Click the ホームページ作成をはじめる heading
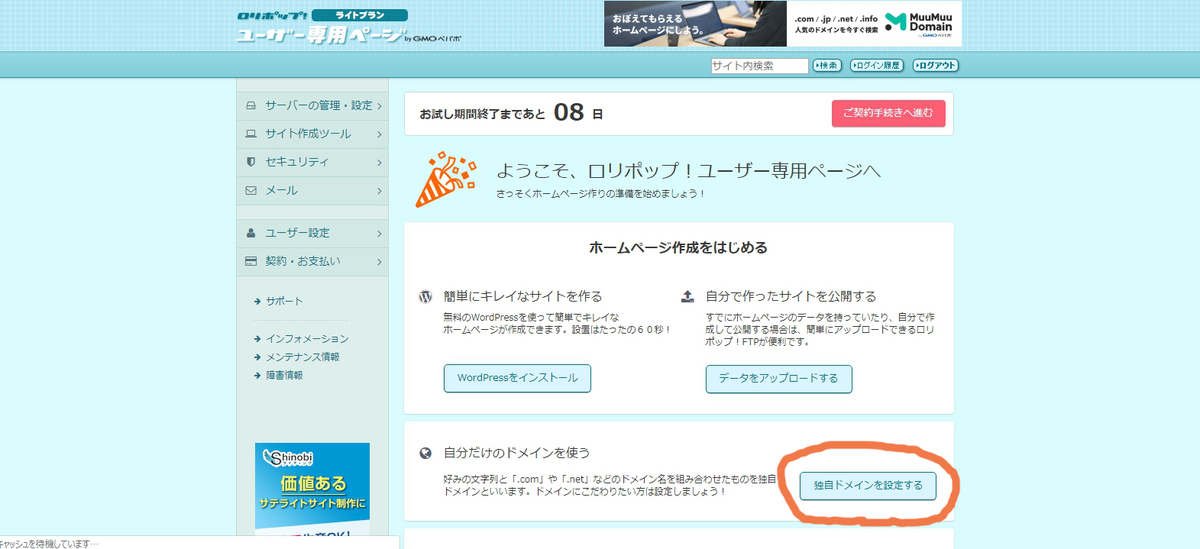Viewport: 1200px width, 549px height. click(x=679, y=247)
